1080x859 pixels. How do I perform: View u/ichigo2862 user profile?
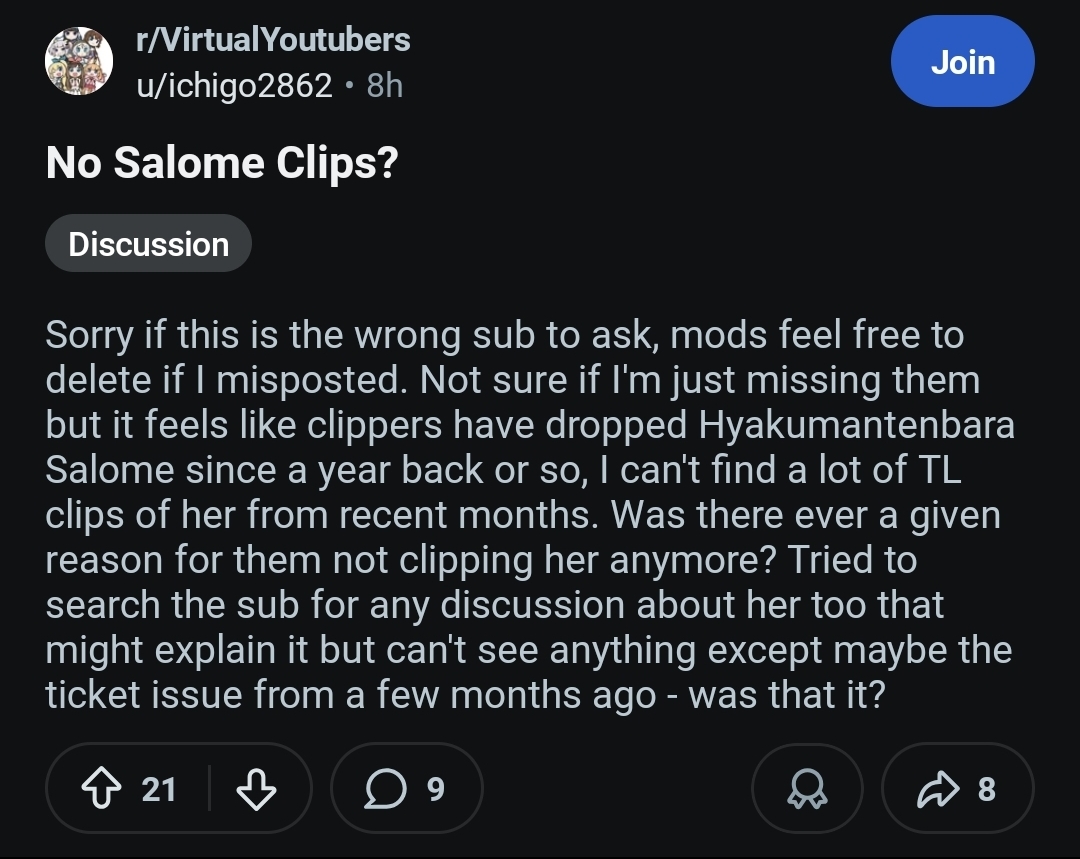tap(234, 86)
